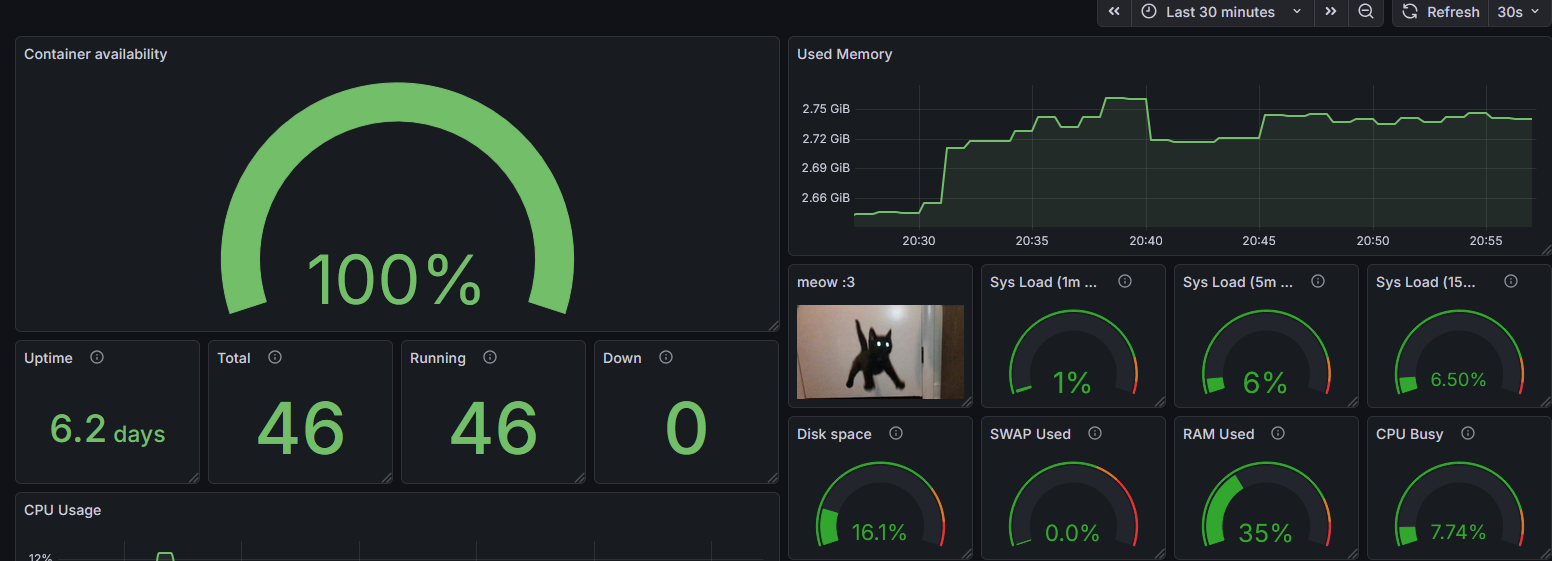Click the Down containers value 0
This screenshot has height=561, width=1552.
pyautogui.click(x=686, y=429)
